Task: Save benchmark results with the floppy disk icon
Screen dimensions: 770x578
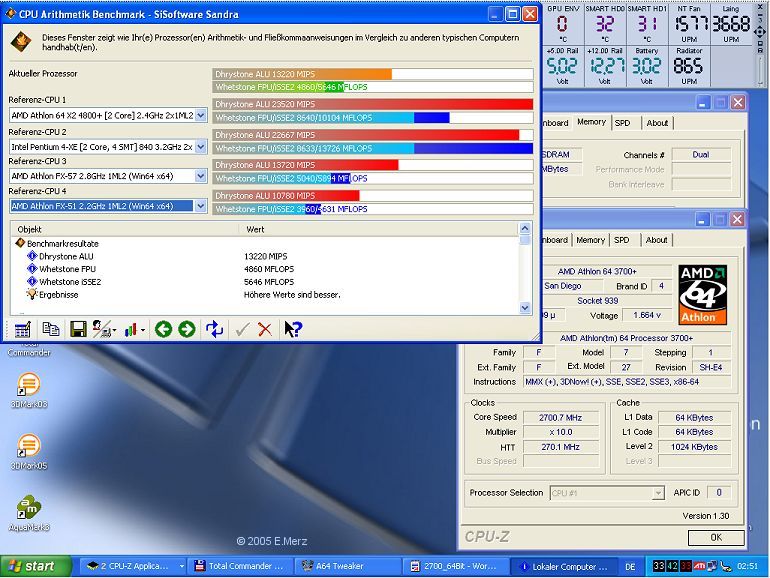Action: (78, 329)
